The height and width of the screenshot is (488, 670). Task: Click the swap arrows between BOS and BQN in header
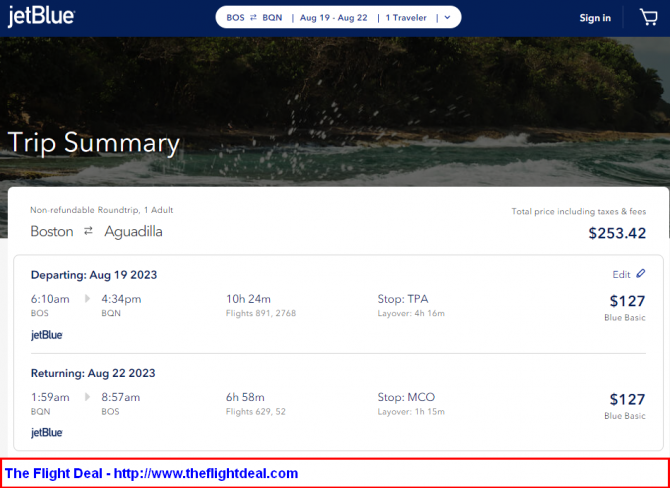[x=253, y=18]
